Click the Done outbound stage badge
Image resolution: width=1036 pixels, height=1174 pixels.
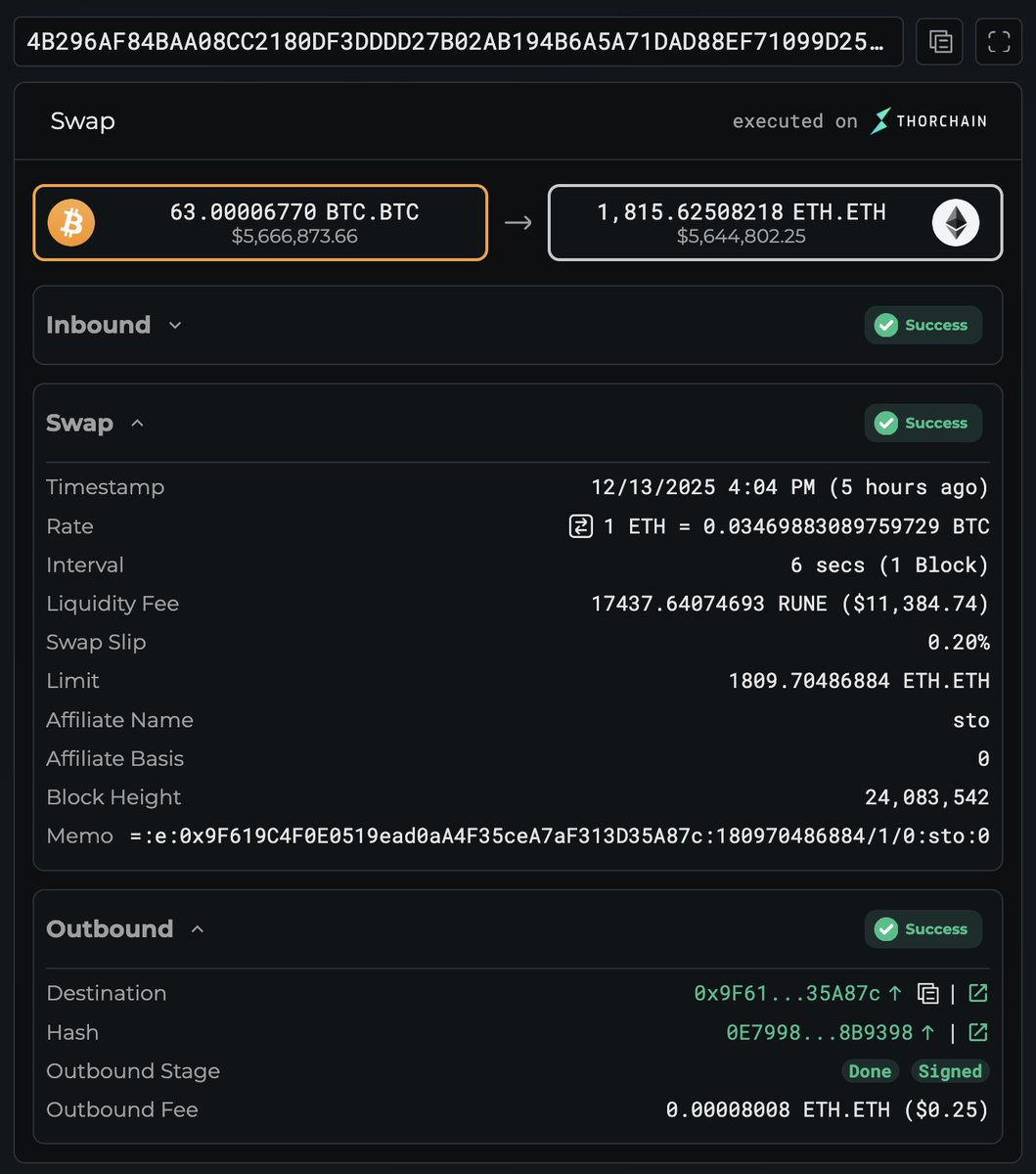tap(870, 1071)
